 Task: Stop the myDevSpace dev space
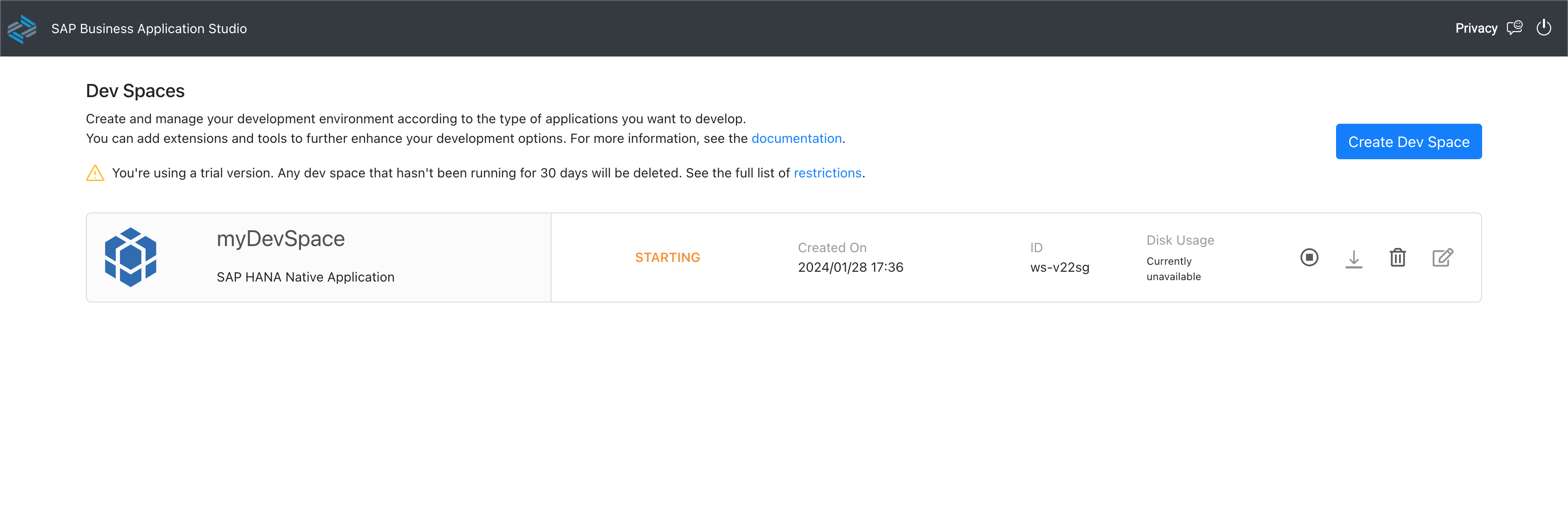(x=1309, y=258)
